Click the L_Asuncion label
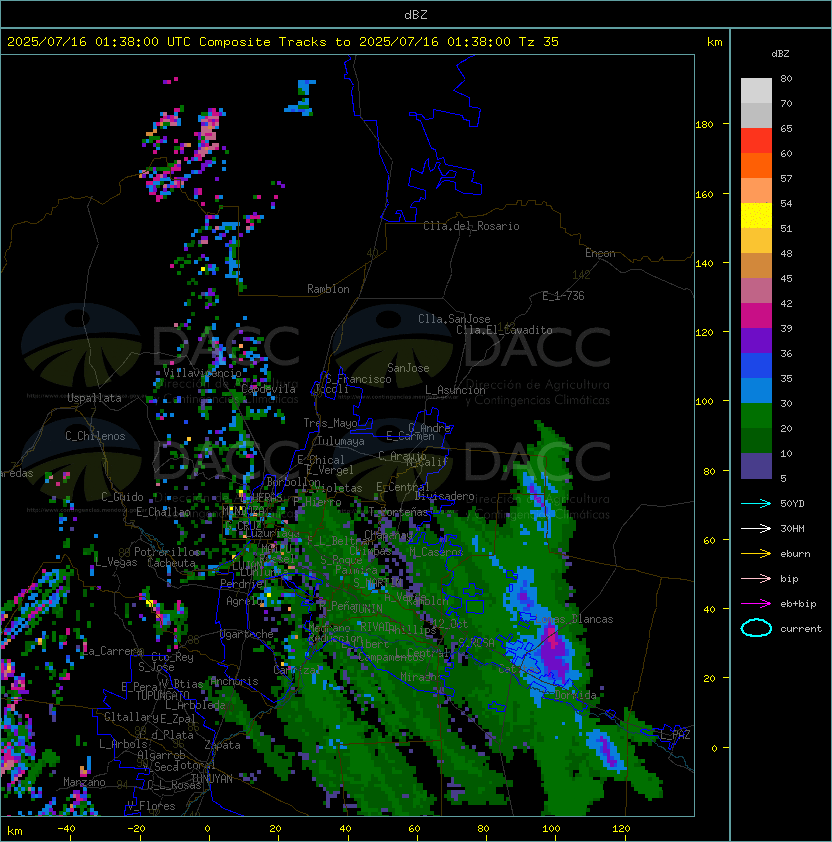Image resolution: width=832 pixels, height=842 pixels. pyautogui.click(x=455, y=390)
